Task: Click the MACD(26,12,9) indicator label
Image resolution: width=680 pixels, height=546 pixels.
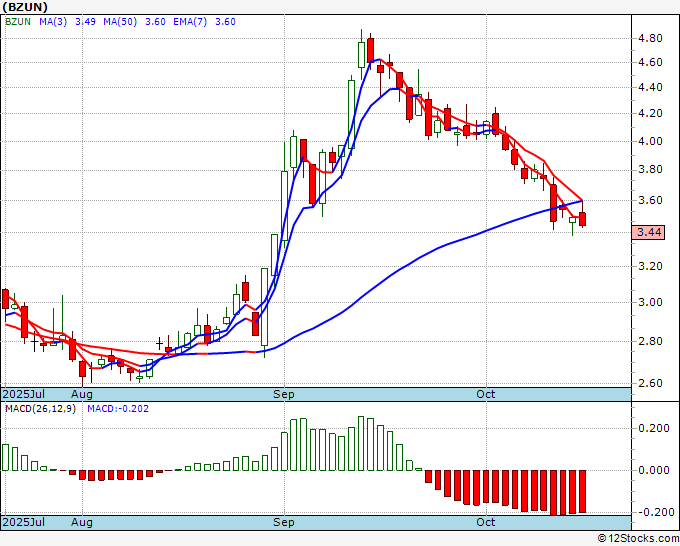Action: (x=40, y=409)
